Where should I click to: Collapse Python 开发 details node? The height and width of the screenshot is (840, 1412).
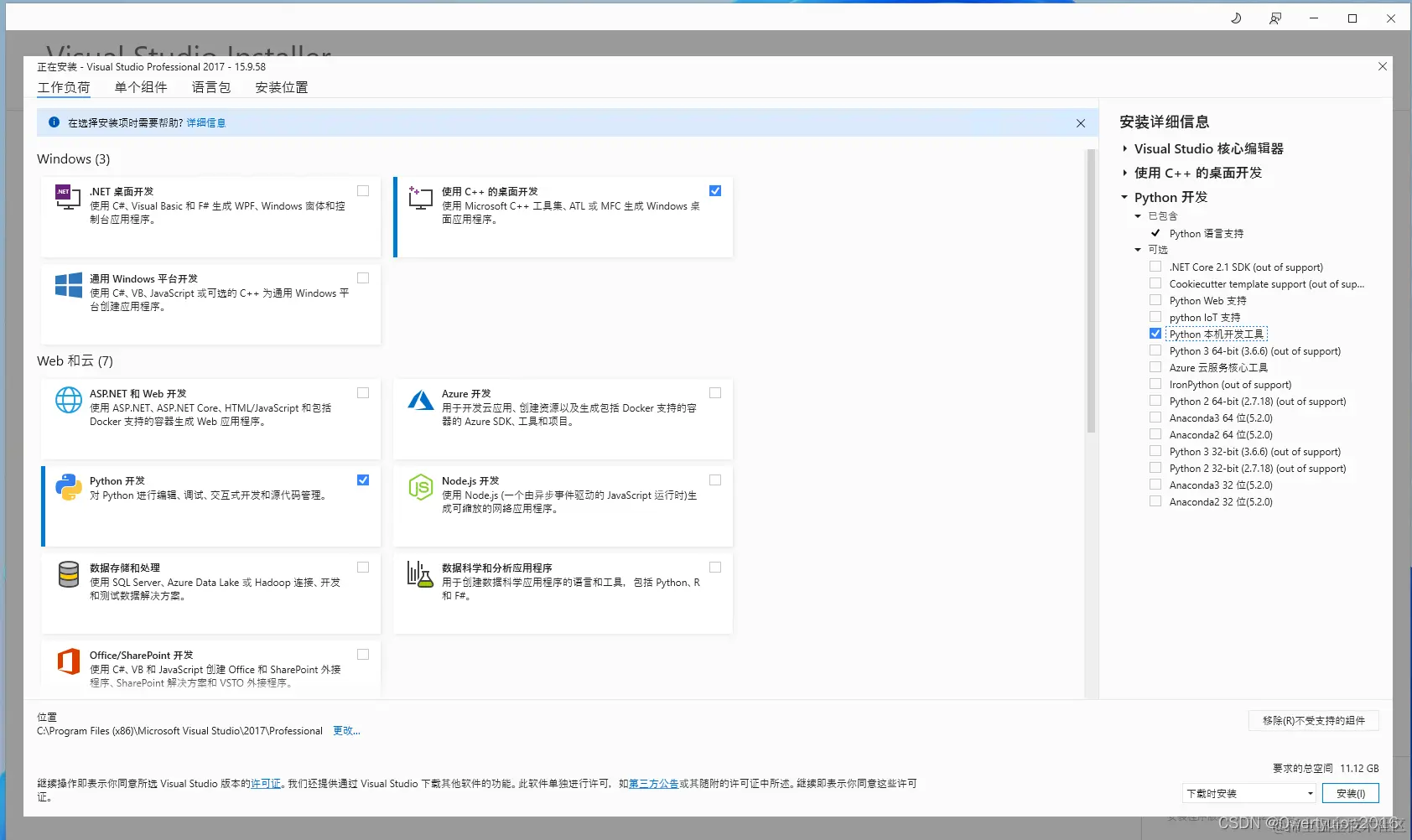1125,197
